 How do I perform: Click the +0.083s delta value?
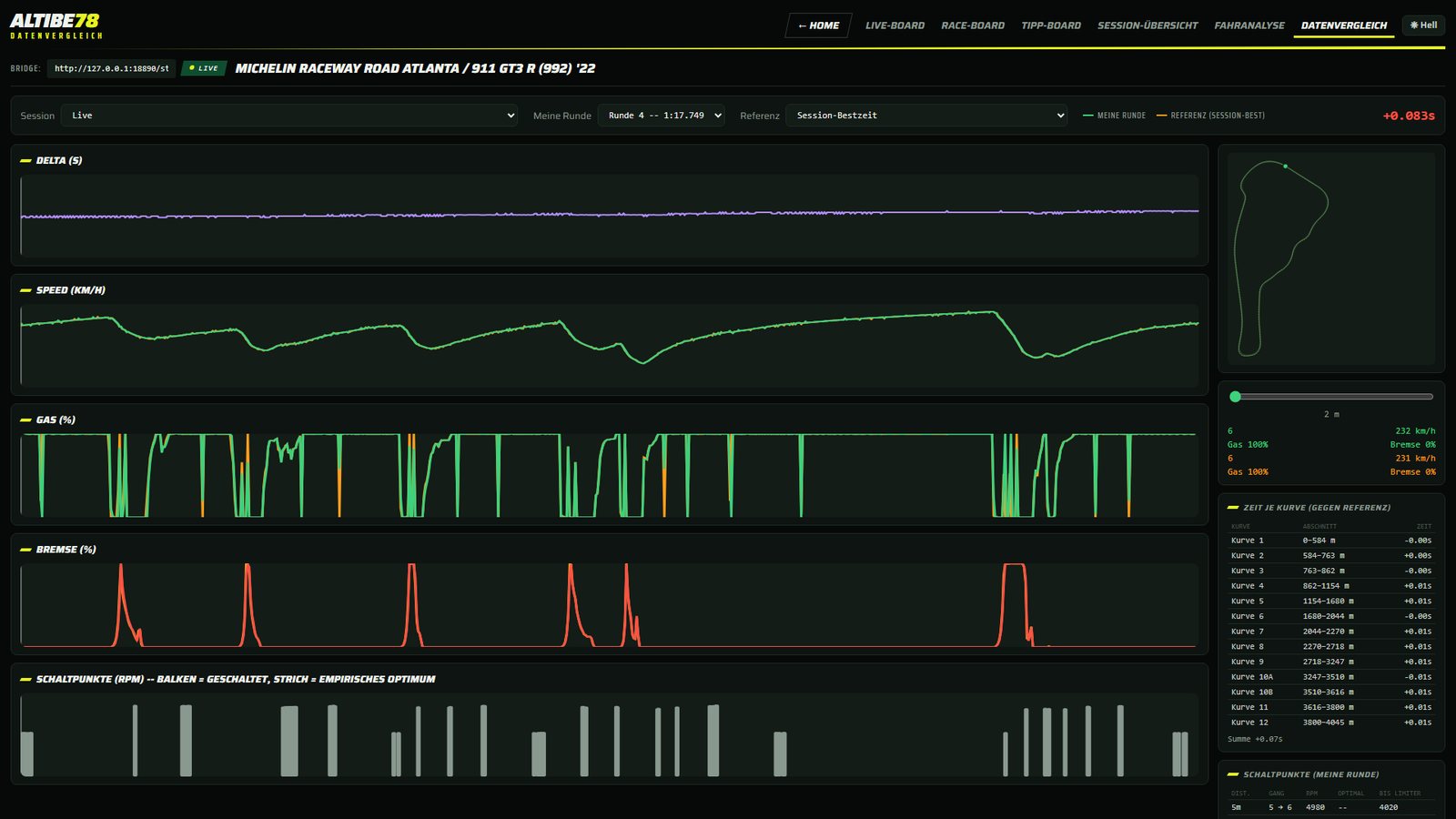1409,116
